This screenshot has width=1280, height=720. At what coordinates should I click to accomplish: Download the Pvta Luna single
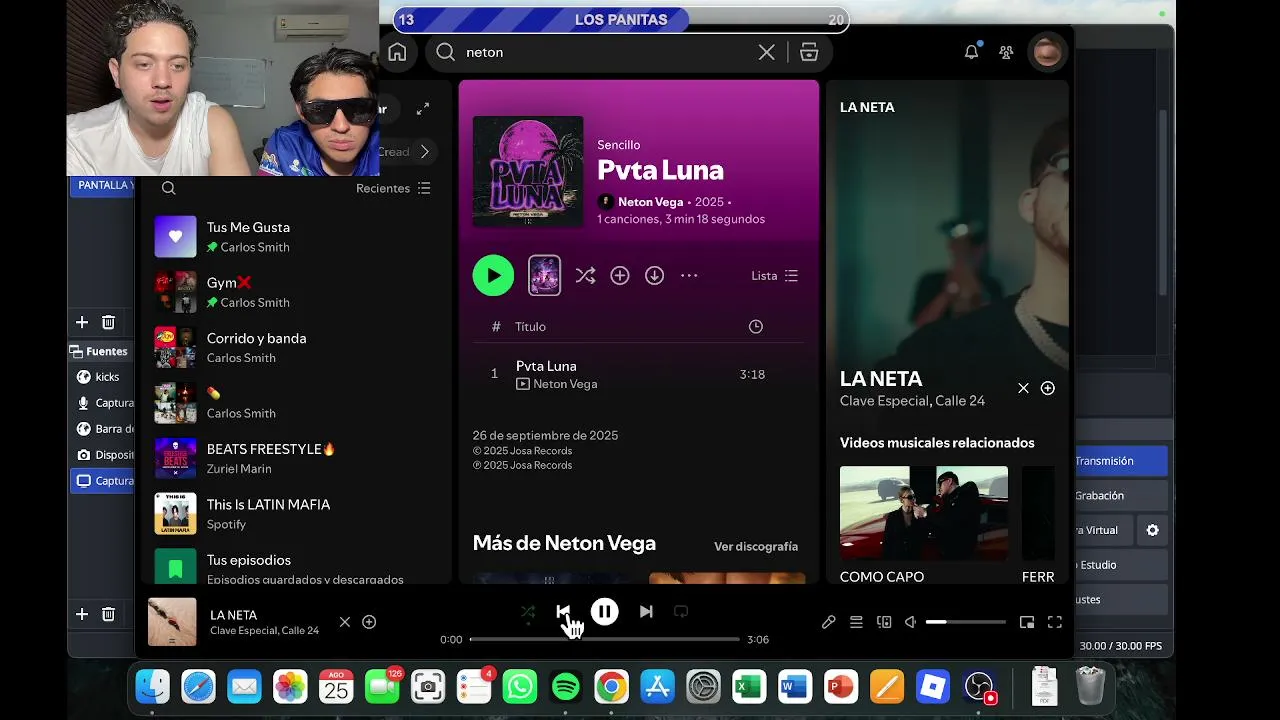(654, 275)
